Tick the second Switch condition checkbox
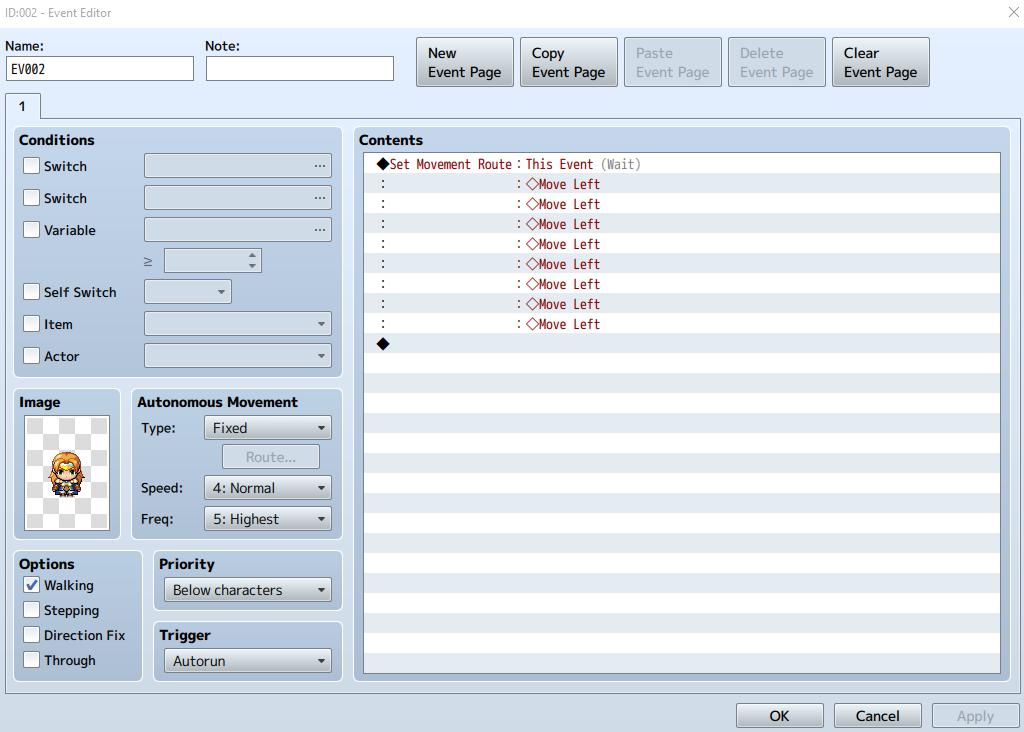 pyautogui.click(x=31, y=197)
